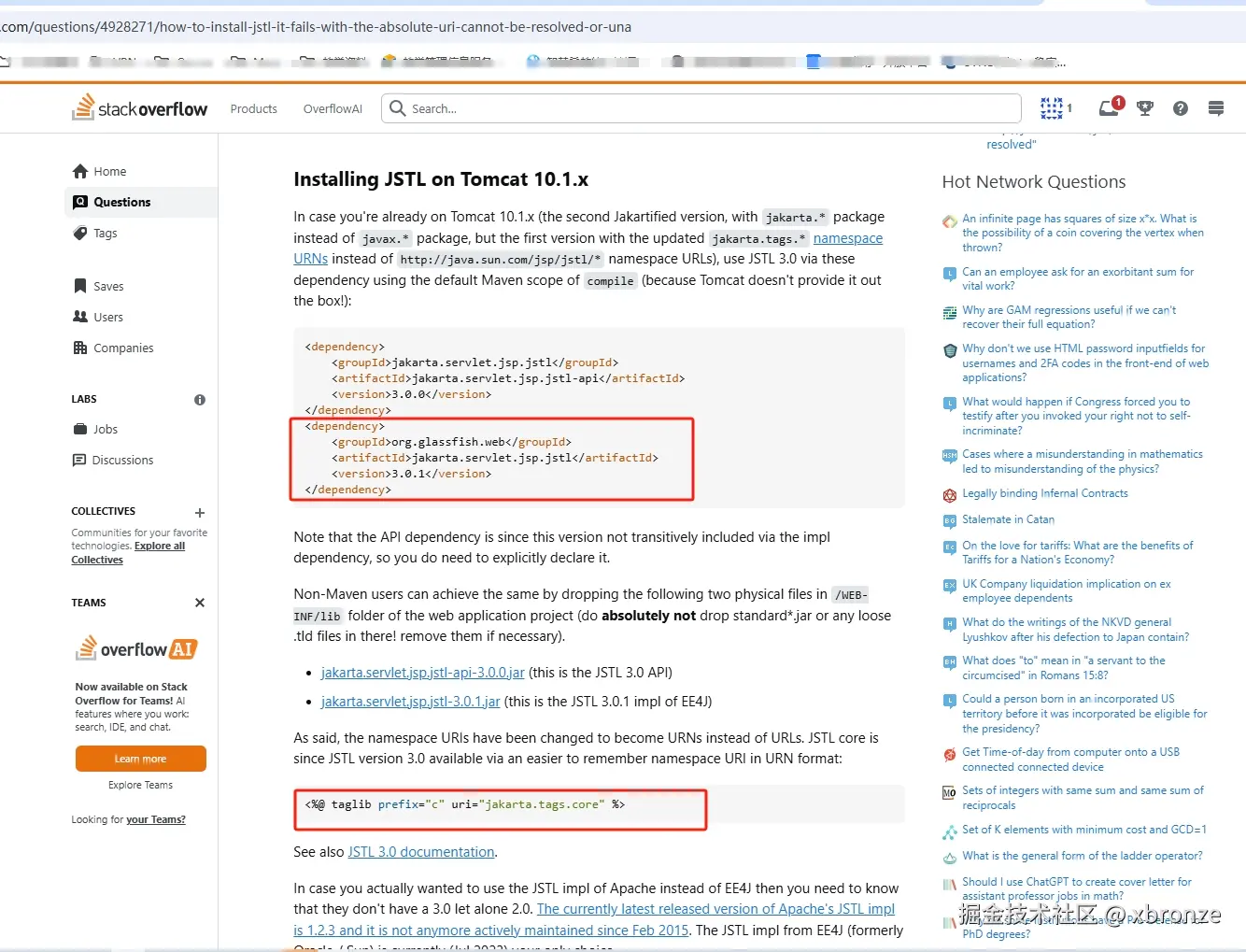1246x952 pixels.
Task: Click the Learn more button
Action: (141, 759)
